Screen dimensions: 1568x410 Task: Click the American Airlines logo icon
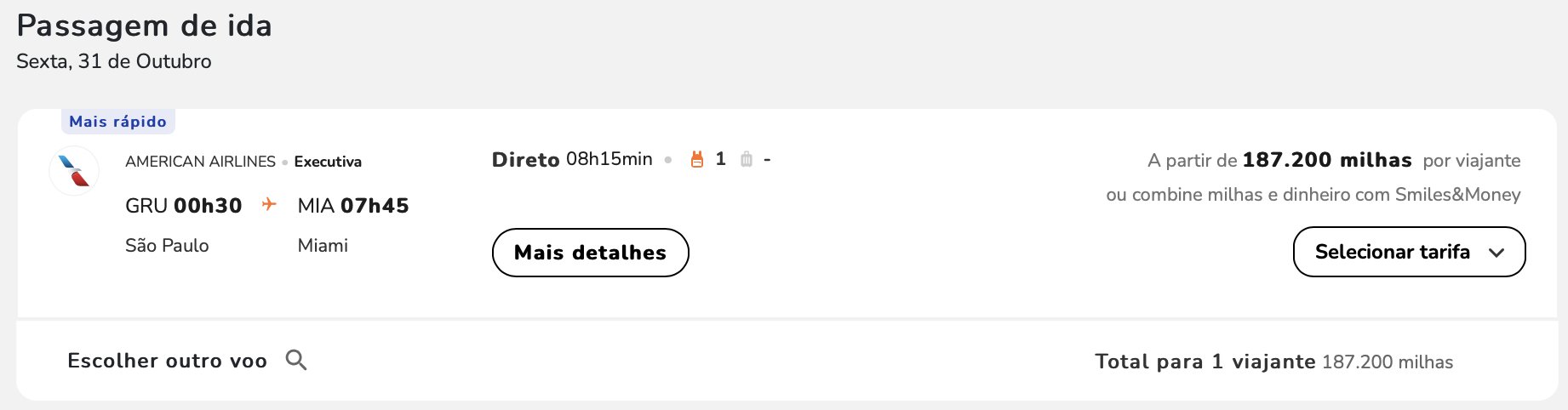pyautogui.click(x=74, y=171)
